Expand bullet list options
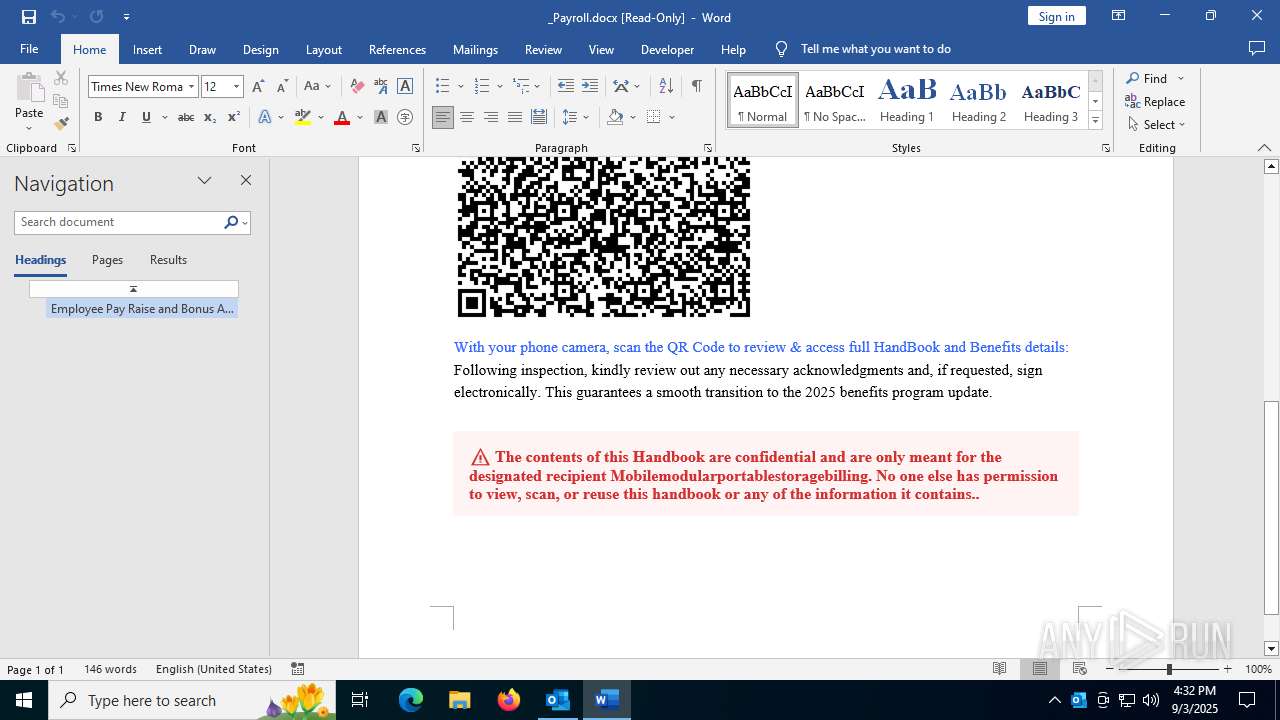Image resolution: width=1280 pixels, height=720 pixels. coord(461,87)
